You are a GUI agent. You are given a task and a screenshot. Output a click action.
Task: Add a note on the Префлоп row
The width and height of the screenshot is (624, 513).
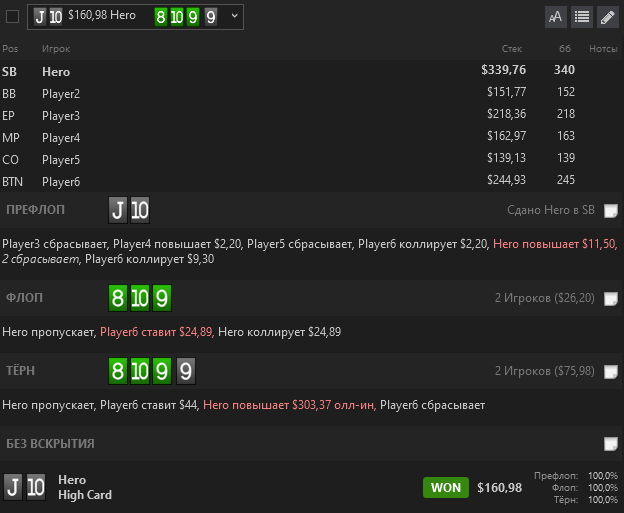tap(610, 211)
